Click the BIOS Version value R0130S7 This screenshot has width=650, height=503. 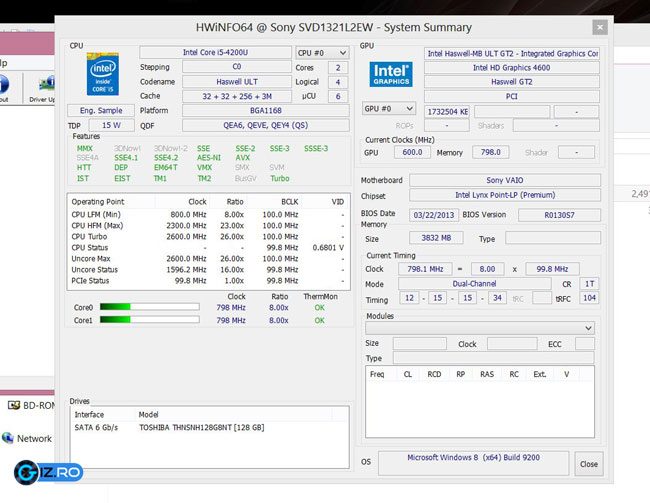[559, 215]
